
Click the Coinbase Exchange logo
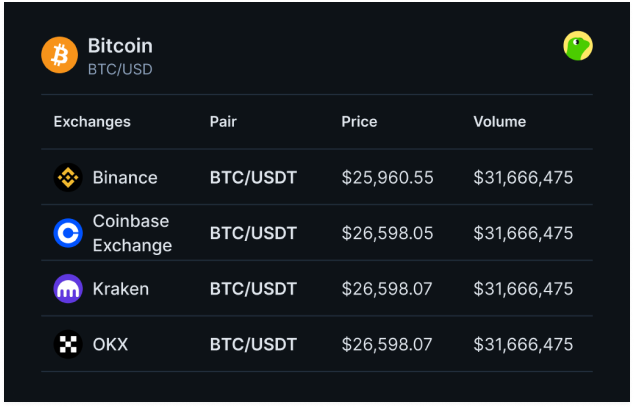point(67,233)
